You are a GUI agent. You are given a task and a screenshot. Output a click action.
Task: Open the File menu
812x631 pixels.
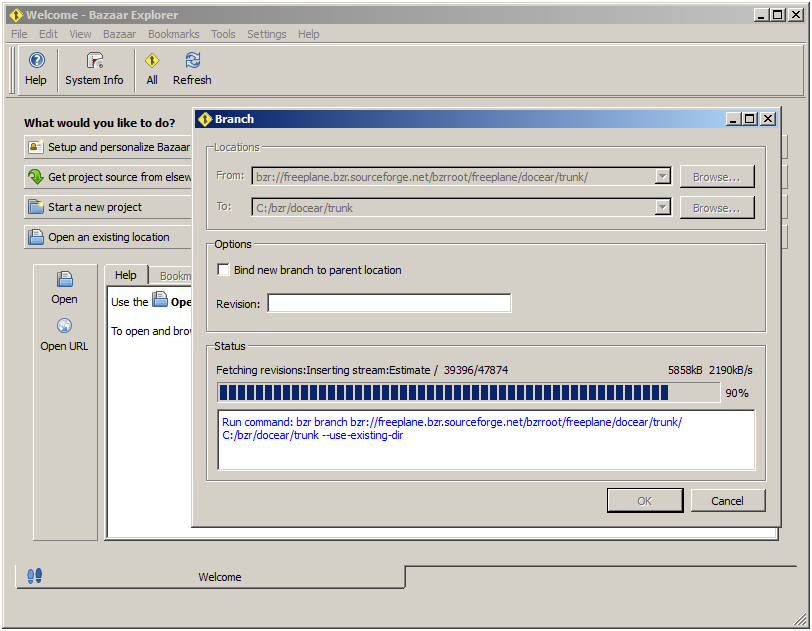[x=19, y=34]
